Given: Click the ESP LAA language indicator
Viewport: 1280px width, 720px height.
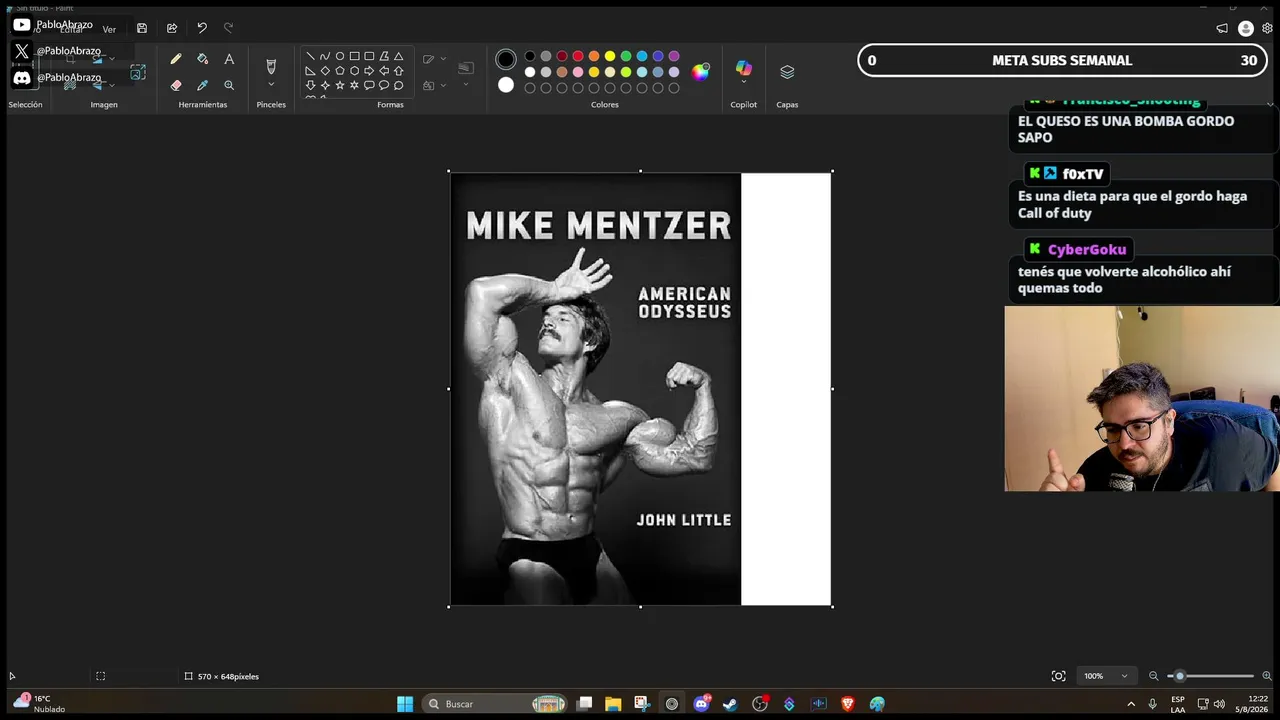Looking at the screenshot, I should pos(1178,704).
